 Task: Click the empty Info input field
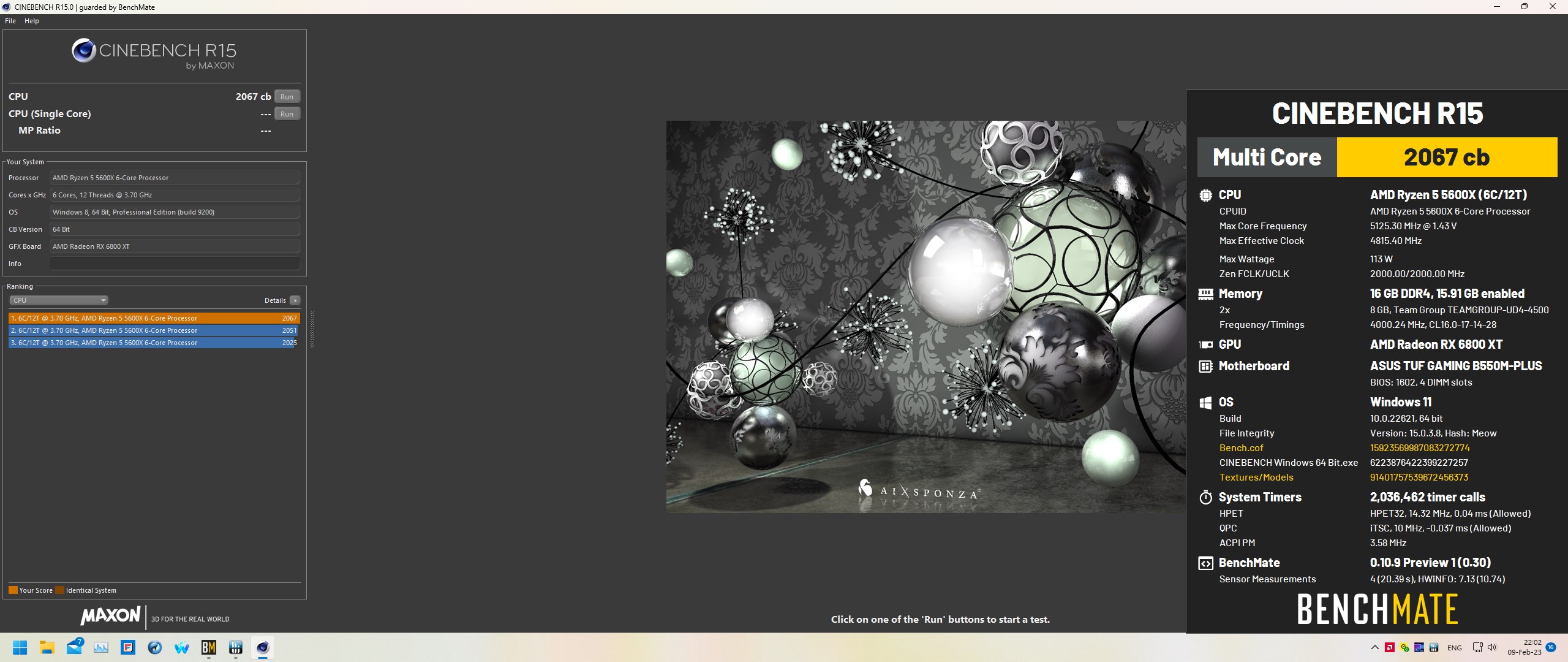click(x=175, y=264)
